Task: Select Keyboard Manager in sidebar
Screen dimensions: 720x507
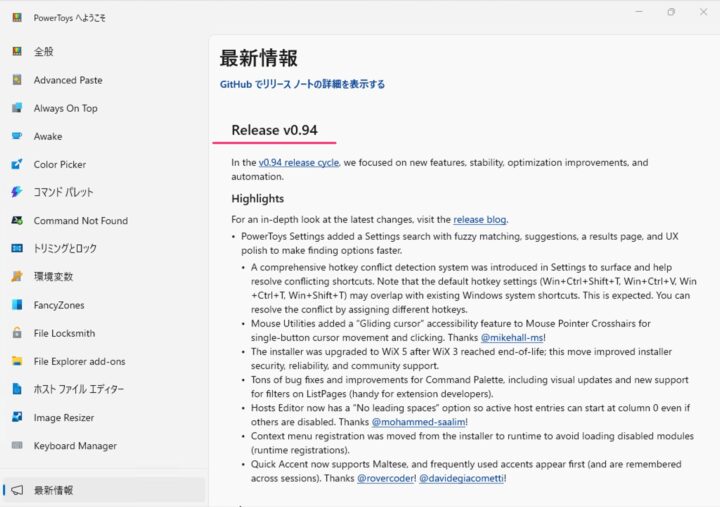Action: coord(104,445)
